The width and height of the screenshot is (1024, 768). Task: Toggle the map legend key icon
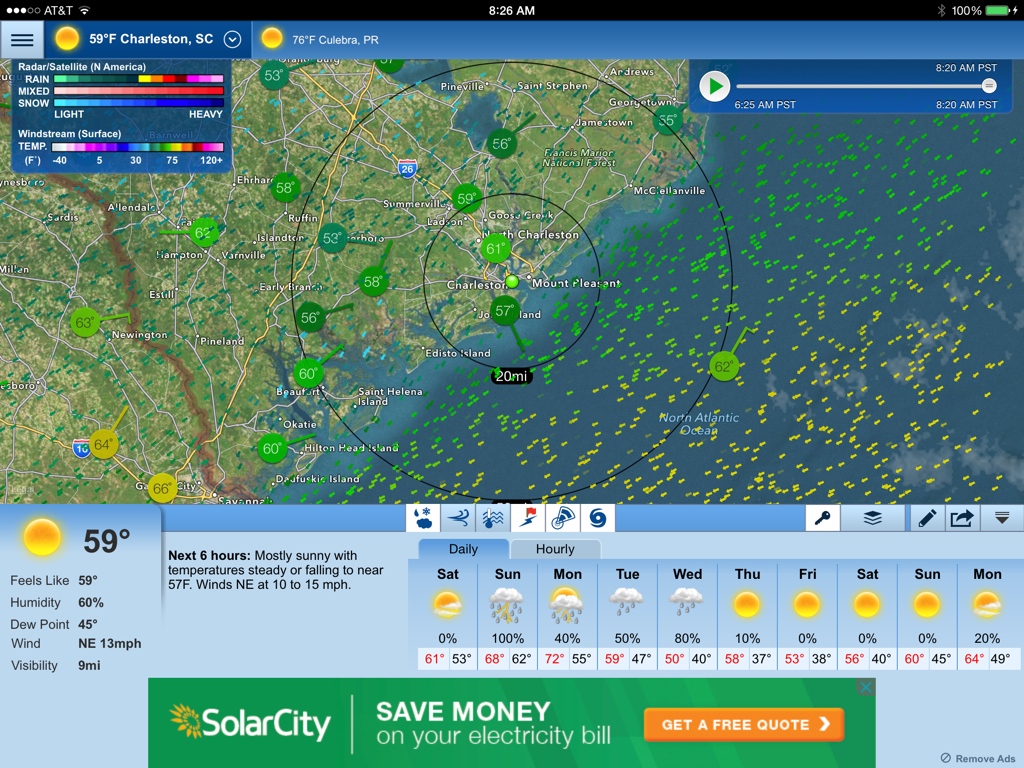tap(823, 518)
